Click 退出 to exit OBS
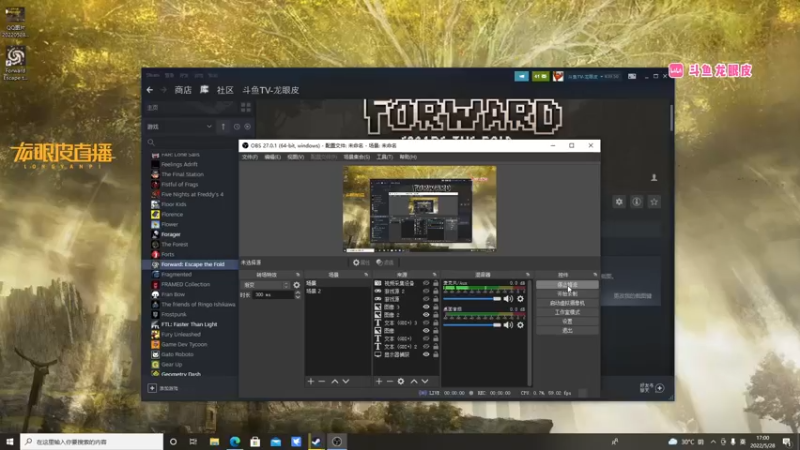The height and width of the screenshot is (450, 800). (x=567, y=331)
